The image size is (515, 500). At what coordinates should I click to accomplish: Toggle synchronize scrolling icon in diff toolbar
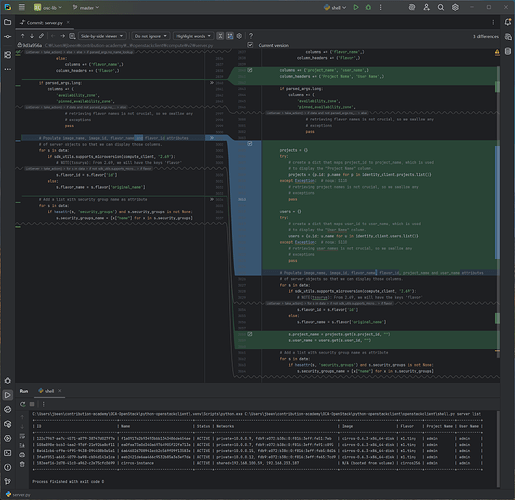click(x=230, y=36)
